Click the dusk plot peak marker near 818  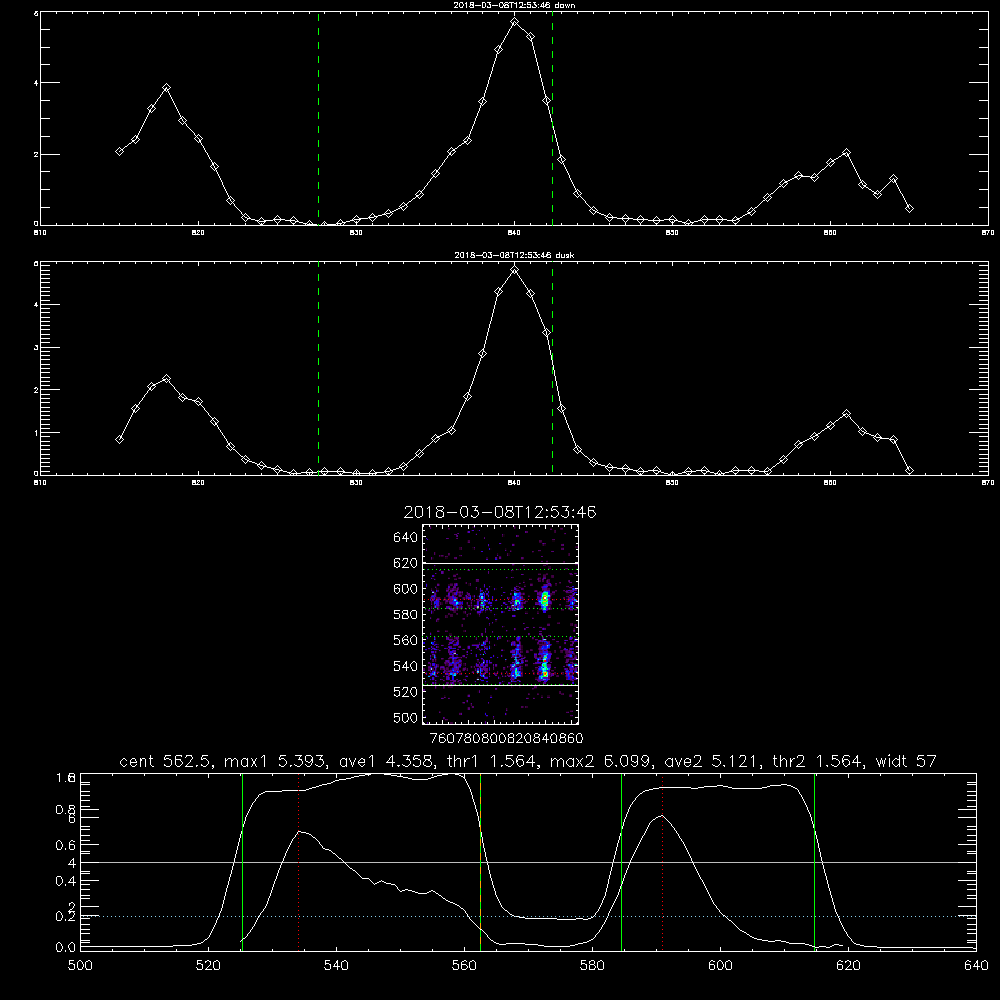tap(166, 379)
